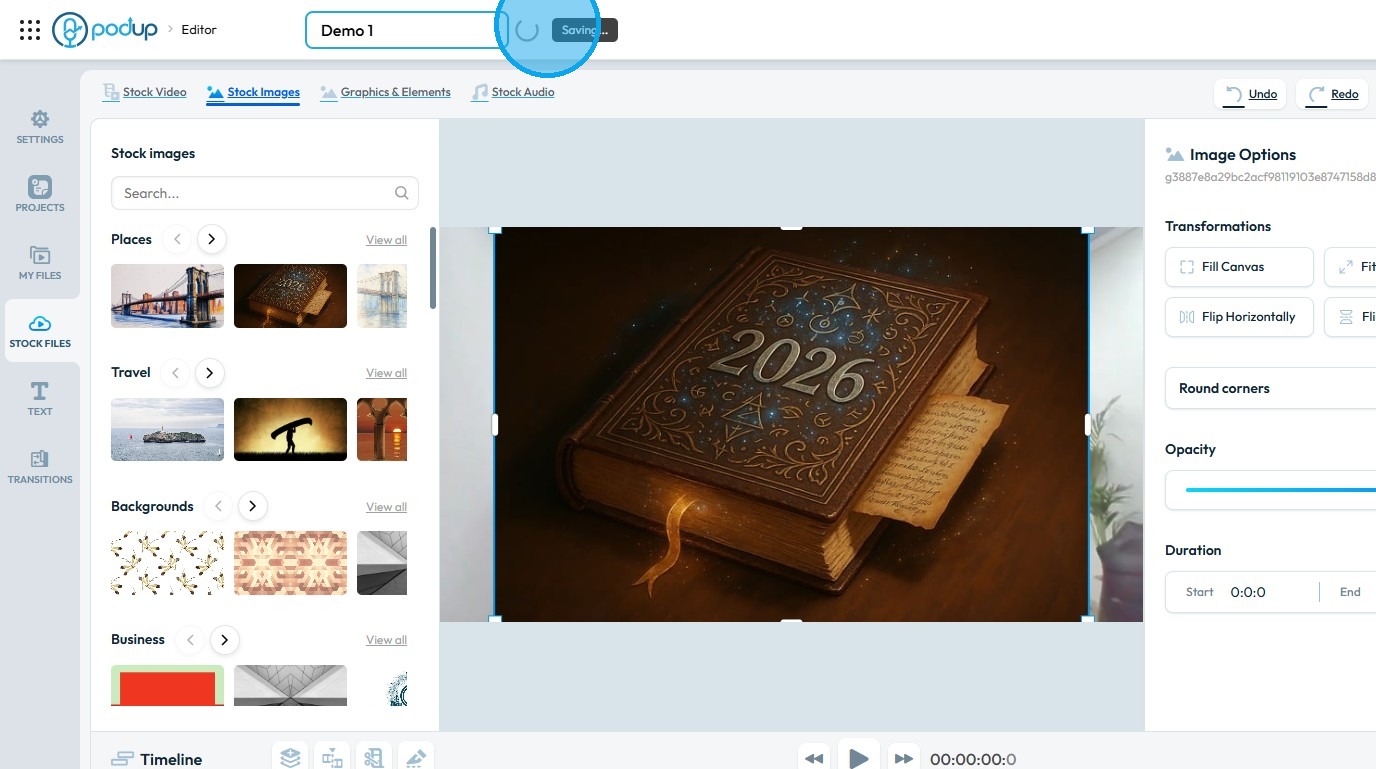Viewport: 1376px width, 769px height.
Task: Show next Backgrounds images
Action: coord(252,506)
